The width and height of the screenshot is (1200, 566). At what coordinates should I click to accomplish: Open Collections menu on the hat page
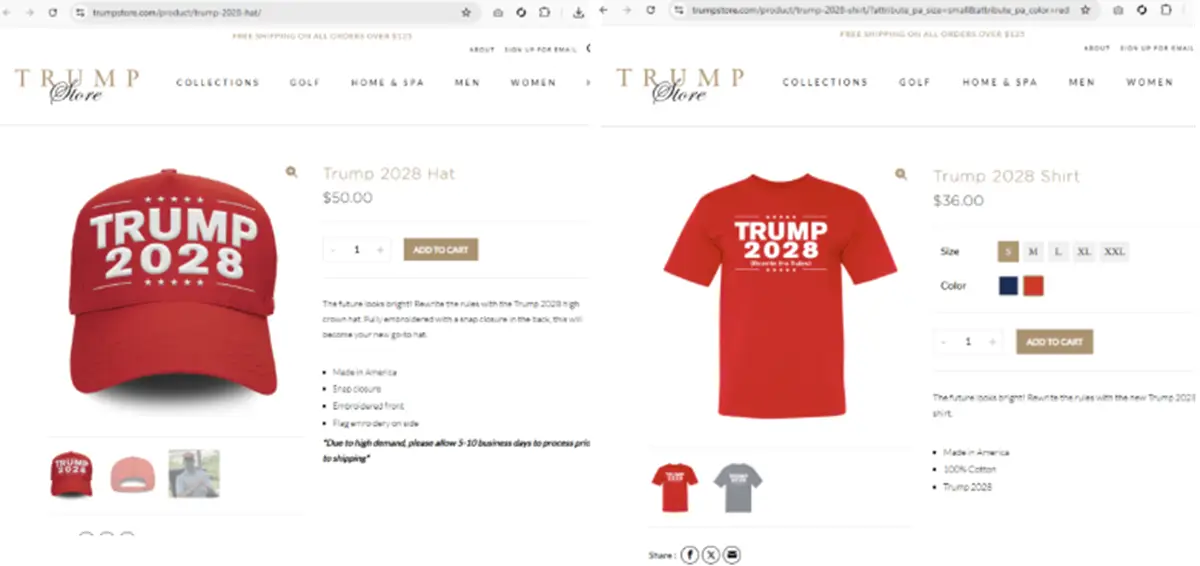coord(218,82)
